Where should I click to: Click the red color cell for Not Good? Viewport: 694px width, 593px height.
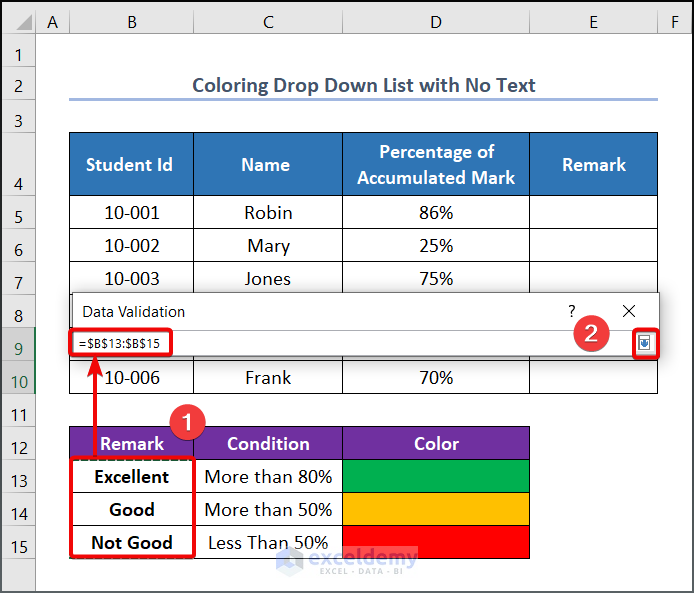coord(436,542)
